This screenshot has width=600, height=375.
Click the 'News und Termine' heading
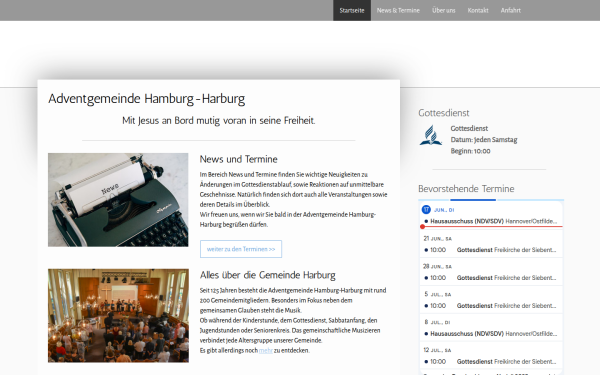click(x=238, y=159)
